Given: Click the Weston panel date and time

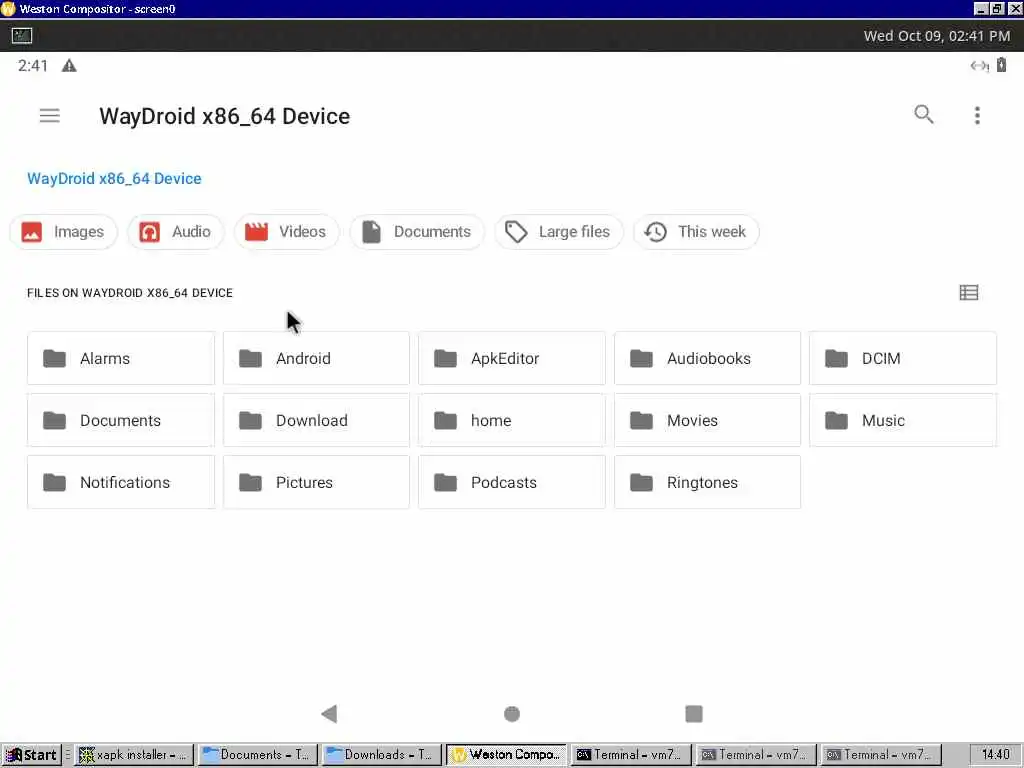Looking at the screenshot, I should 936,36.
